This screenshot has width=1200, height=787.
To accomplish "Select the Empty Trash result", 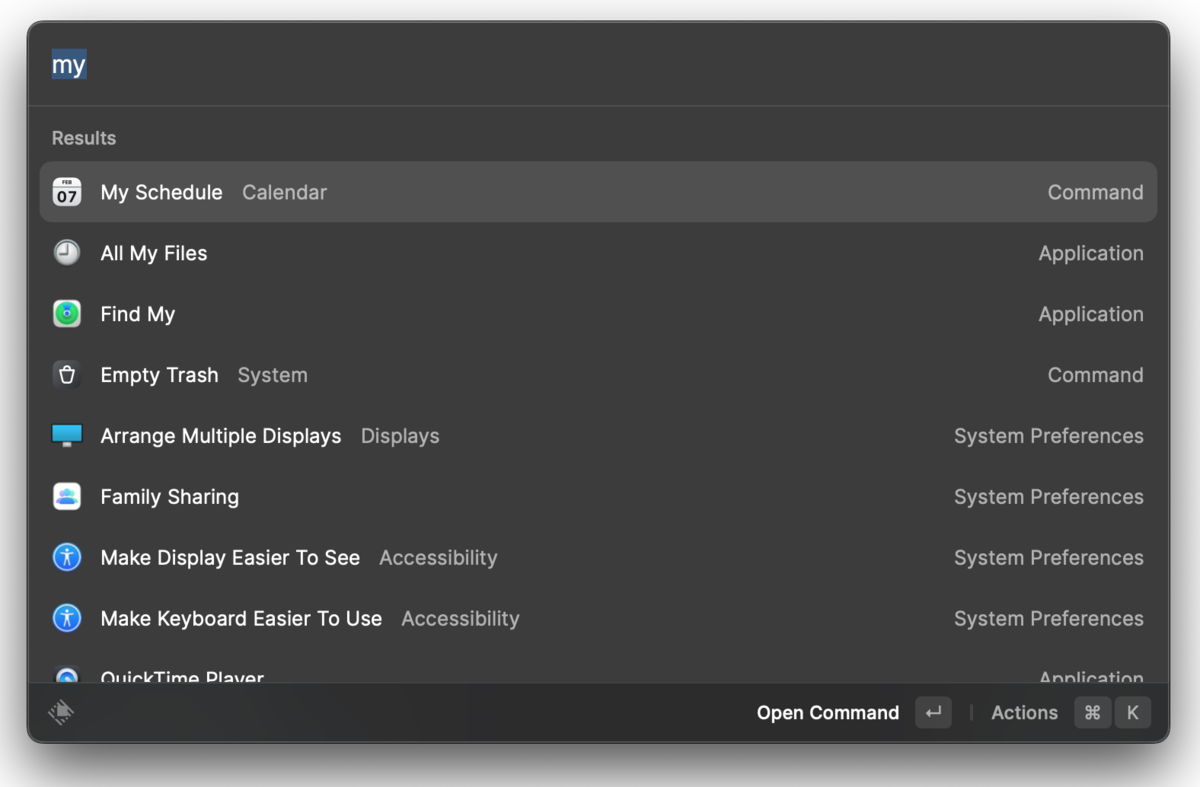I will pos(598,375).
